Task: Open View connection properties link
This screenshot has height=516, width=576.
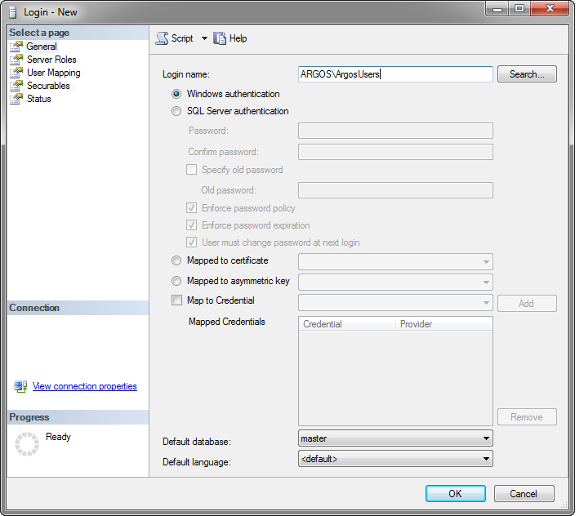Action: point(84,386)
